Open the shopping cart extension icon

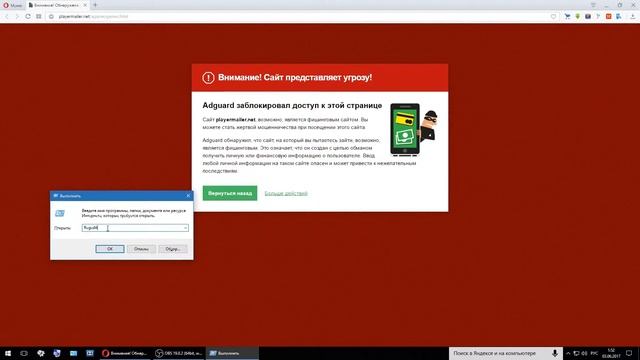pos(567,16)
